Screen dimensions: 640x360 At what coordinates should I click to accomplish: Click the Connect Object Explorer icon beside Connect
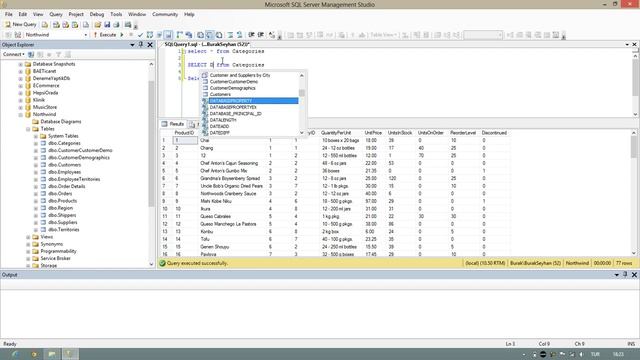[31, 54]
